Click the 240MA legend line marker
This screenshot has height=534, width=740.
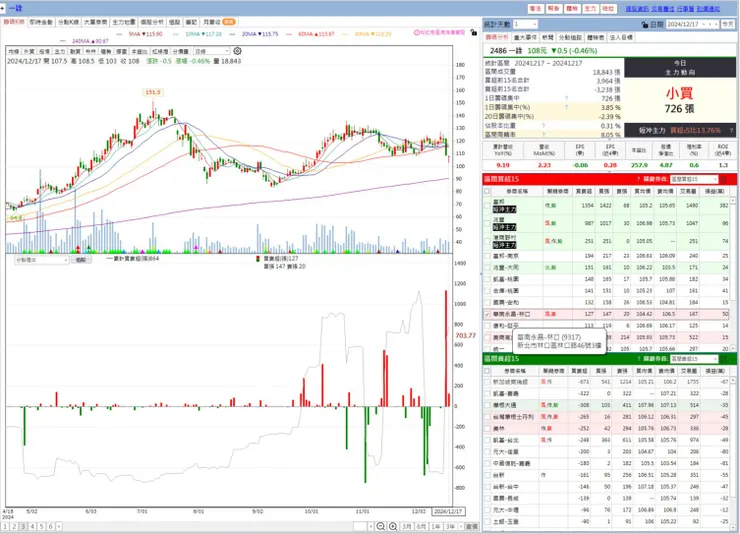point(63,41)
